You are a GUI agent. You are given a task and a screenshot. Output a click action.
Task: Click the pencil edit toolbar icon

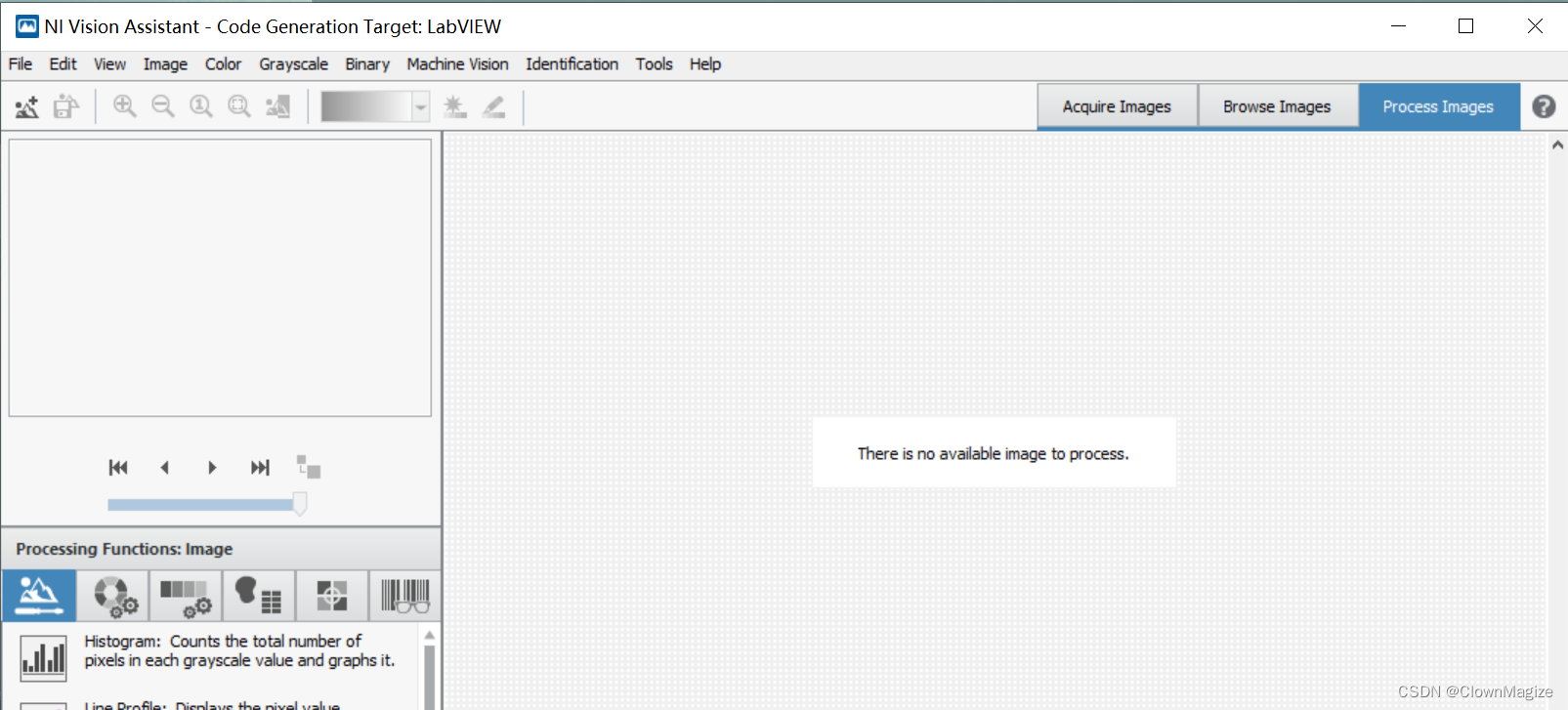coord(494,106)
